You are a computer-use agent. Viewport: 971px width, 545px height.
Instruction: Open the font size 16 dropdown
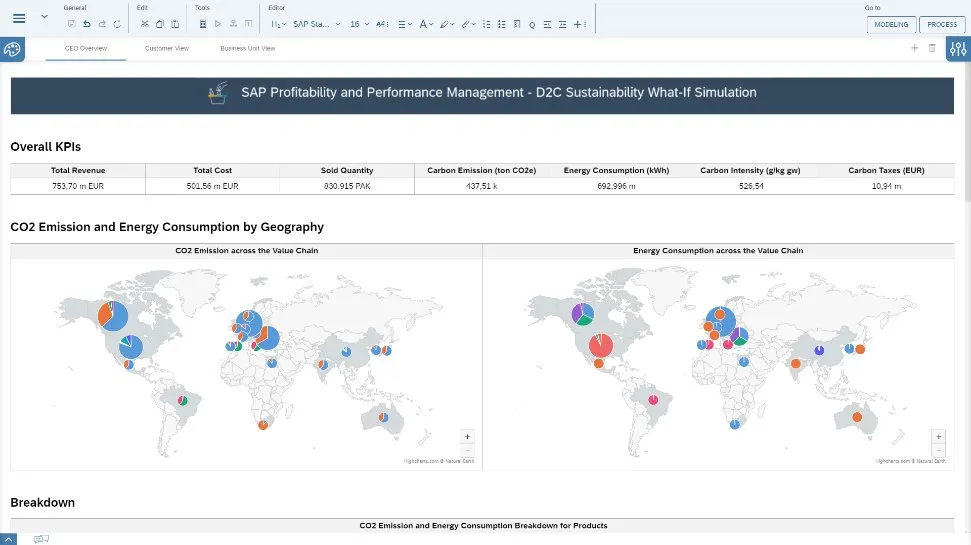point(360,23)
